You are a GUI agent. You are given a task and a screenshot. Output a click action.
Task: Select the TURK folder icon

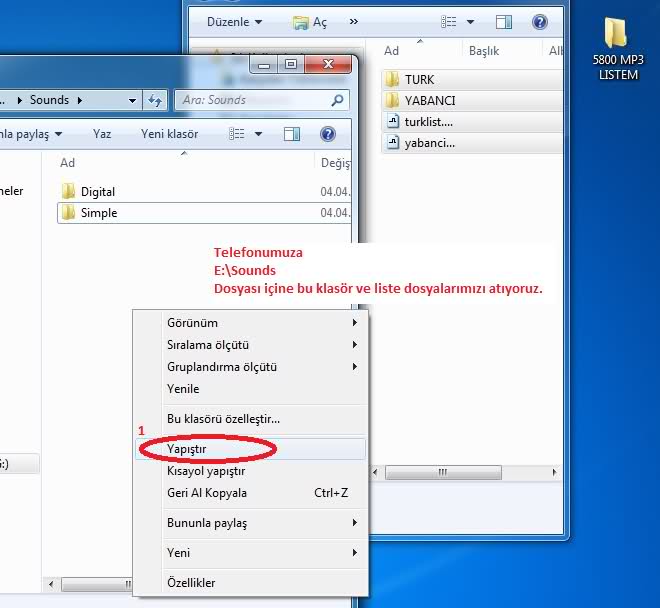pyautogui.click(x=392, y=79)
